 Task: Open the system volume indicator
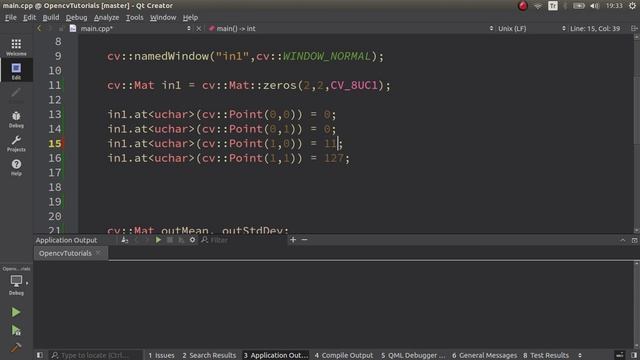click(x=595, y=6)
